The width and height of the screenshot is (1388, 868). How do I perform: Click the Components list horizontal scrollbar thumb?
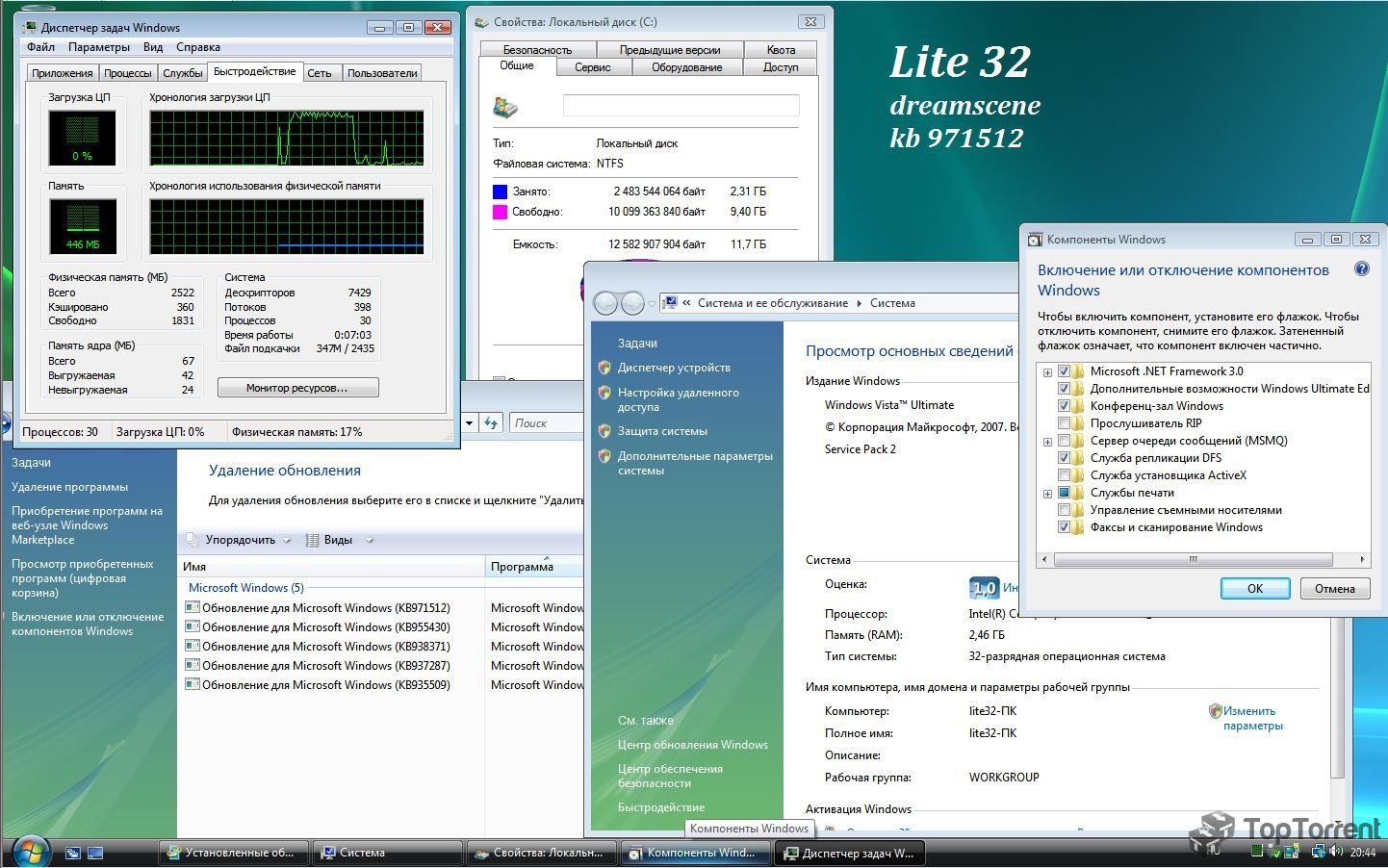click(1193, 559)
